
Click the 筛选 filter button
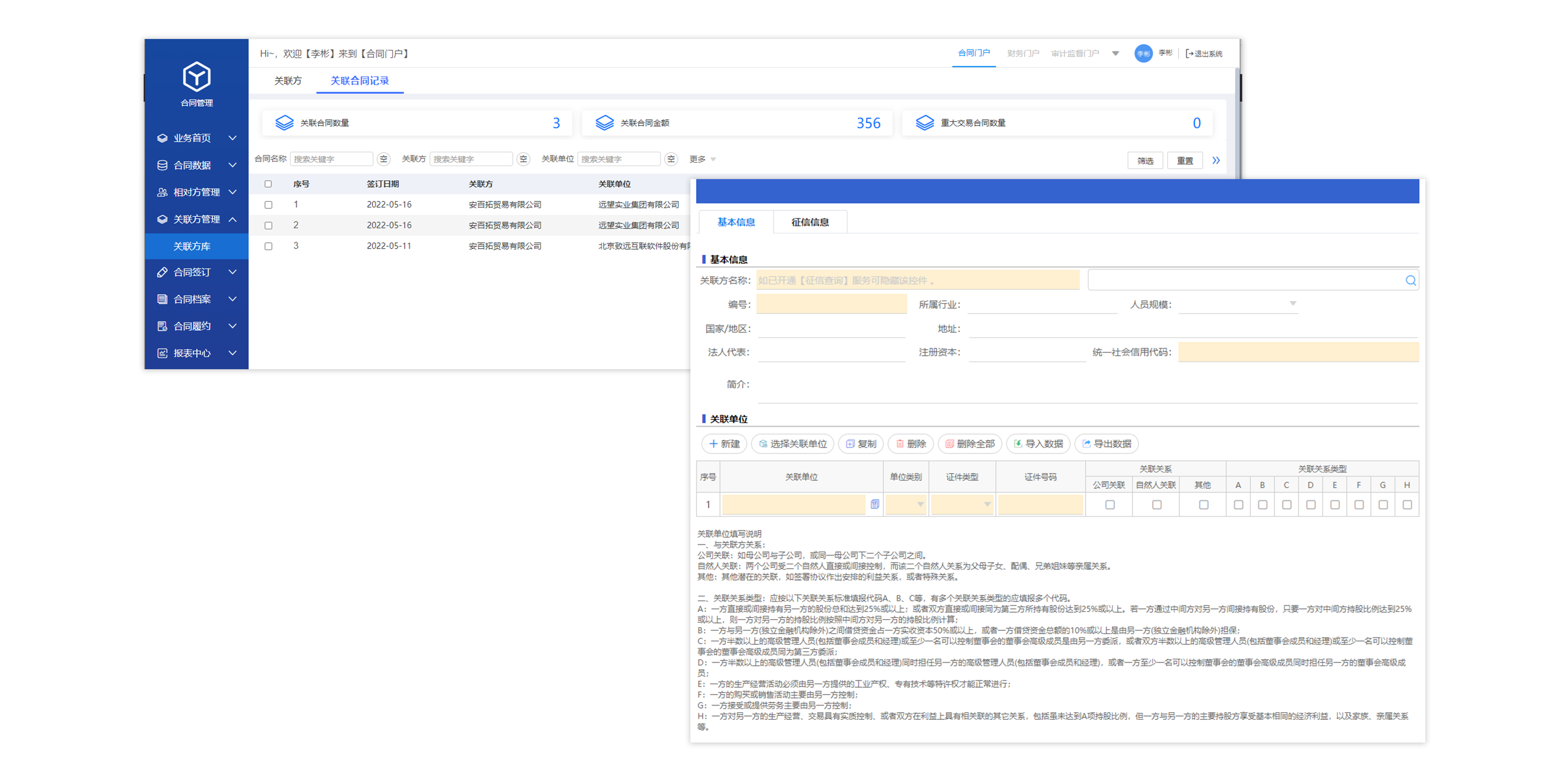(x=1145, y=161)
